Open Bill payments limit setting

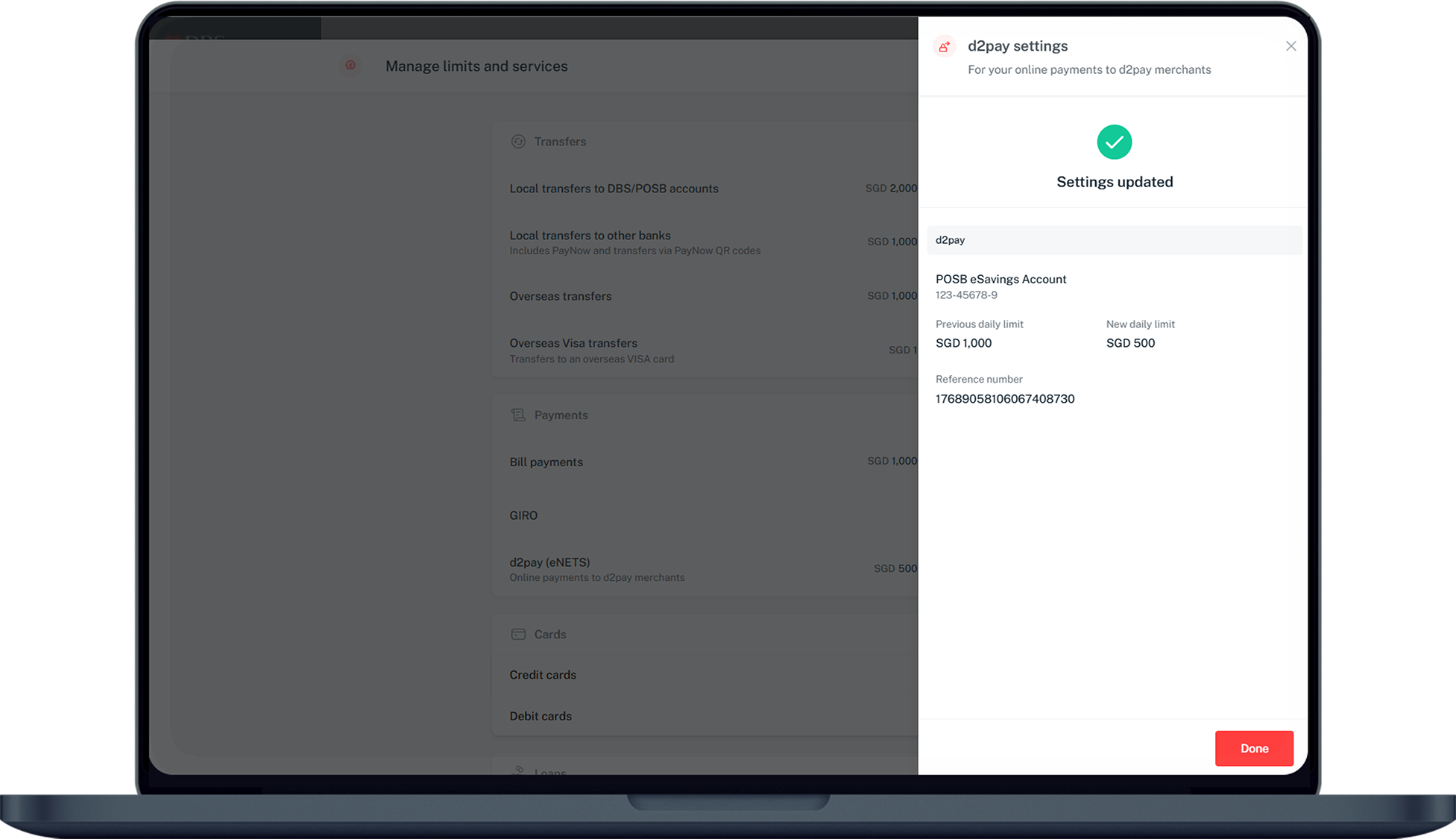tap(546, 462)
